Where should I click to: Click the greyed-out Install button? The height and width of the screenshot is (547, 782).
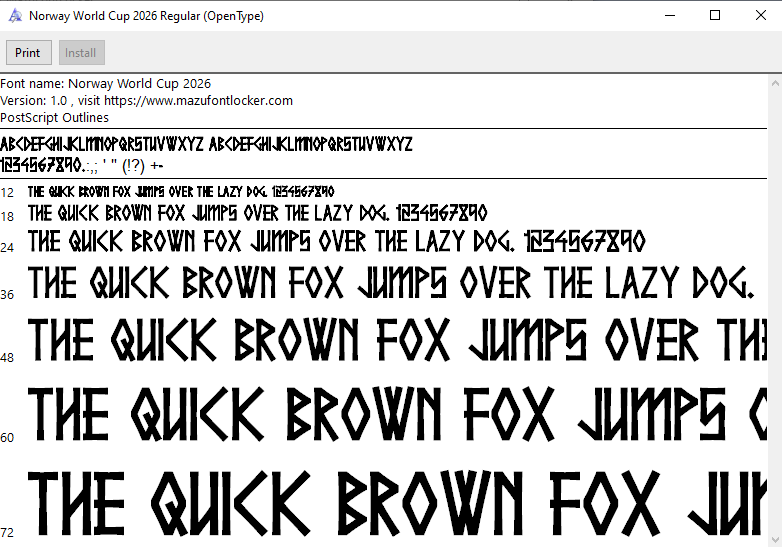[x=81, y=53]
